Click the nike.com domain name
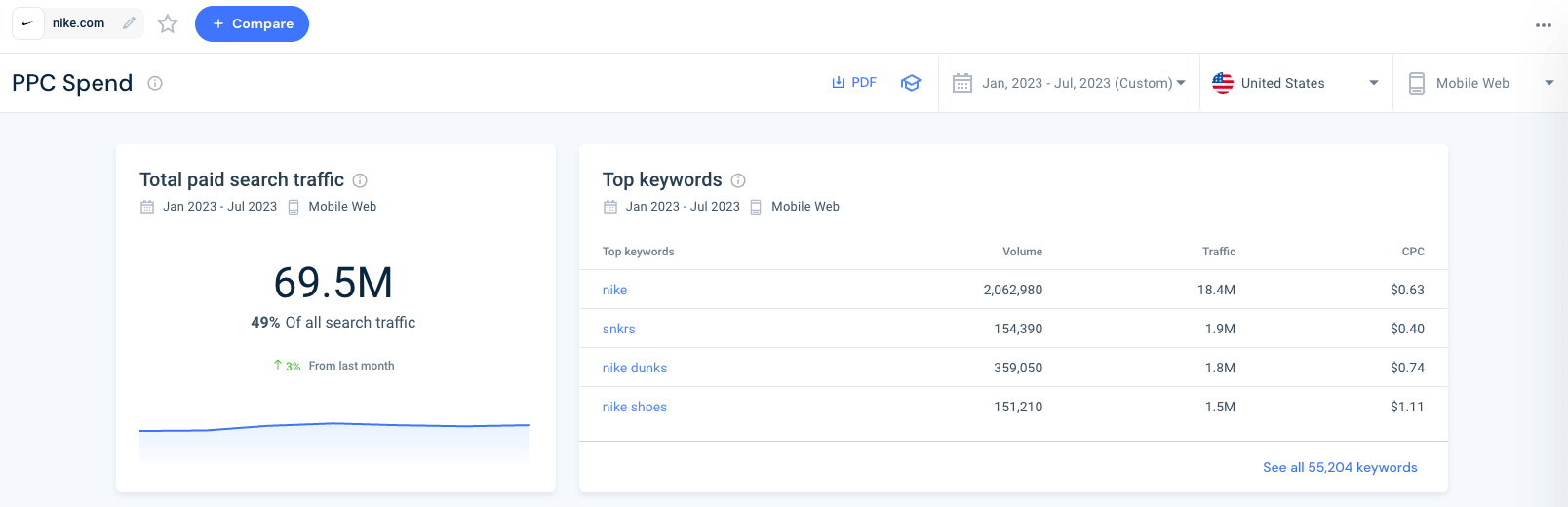 [x=78, y=23]
